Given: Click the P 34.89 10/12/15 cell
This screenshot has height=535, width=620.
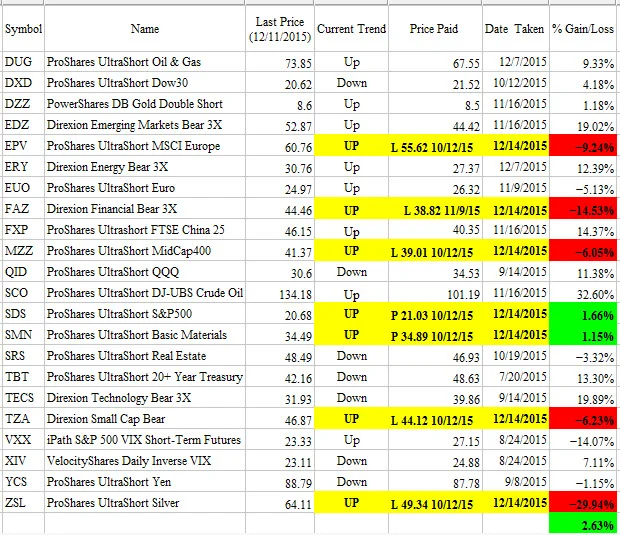Looking at the screenshot, I should coord(435,335).
